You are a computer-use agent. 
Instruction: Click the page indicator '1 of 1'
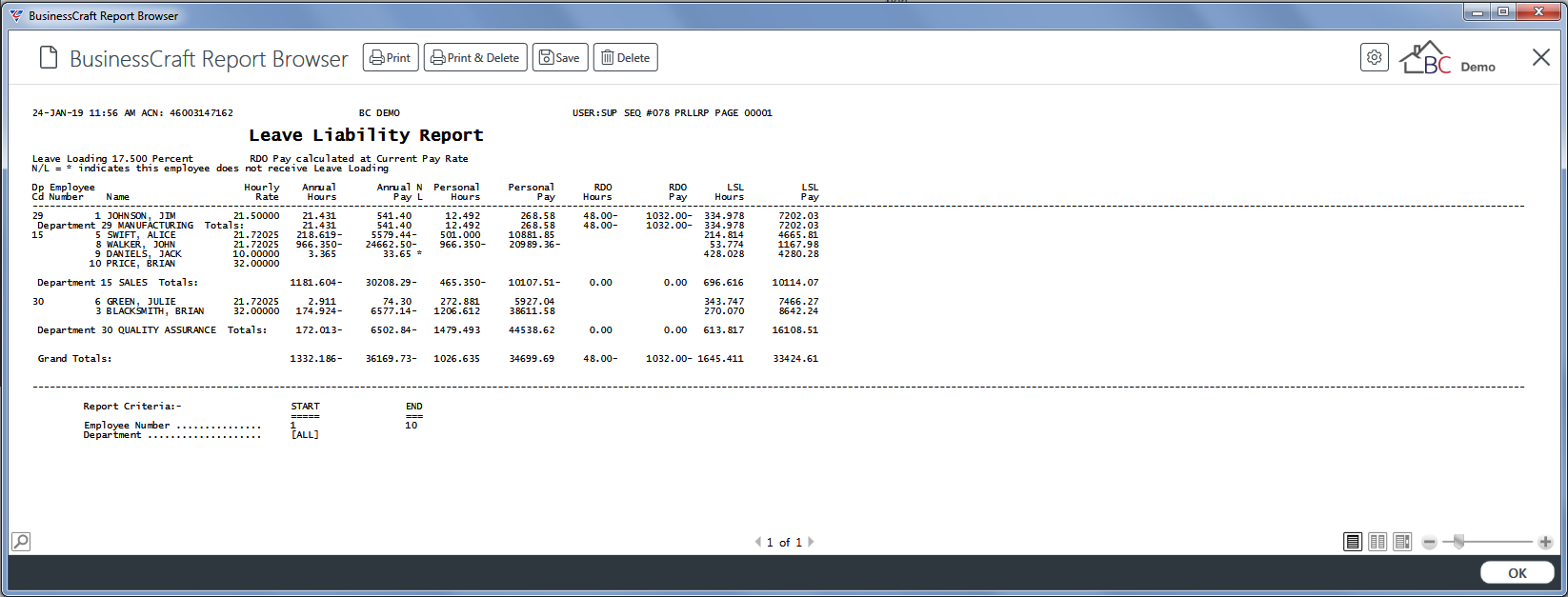tap(784, 542)
